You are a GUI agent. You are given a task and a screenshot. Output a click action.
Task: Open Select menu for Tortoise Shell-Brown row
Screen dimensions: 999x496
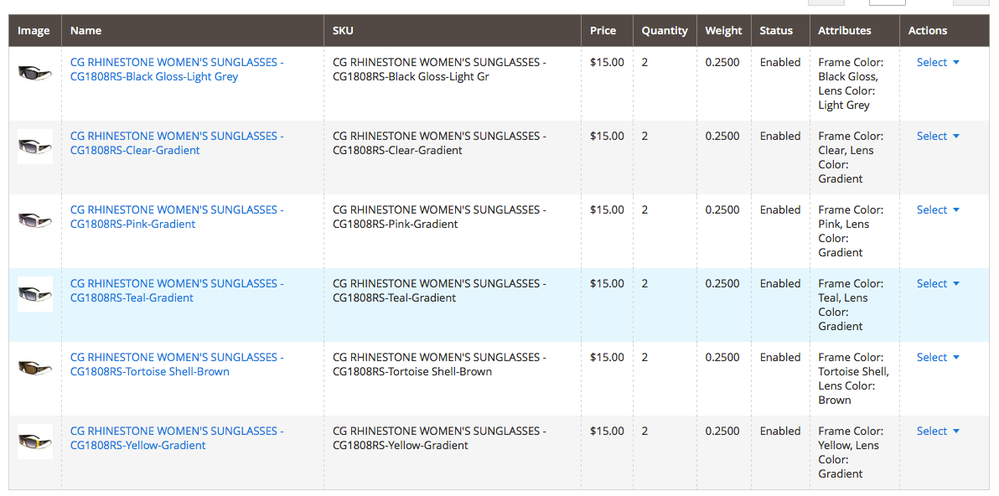937,357
